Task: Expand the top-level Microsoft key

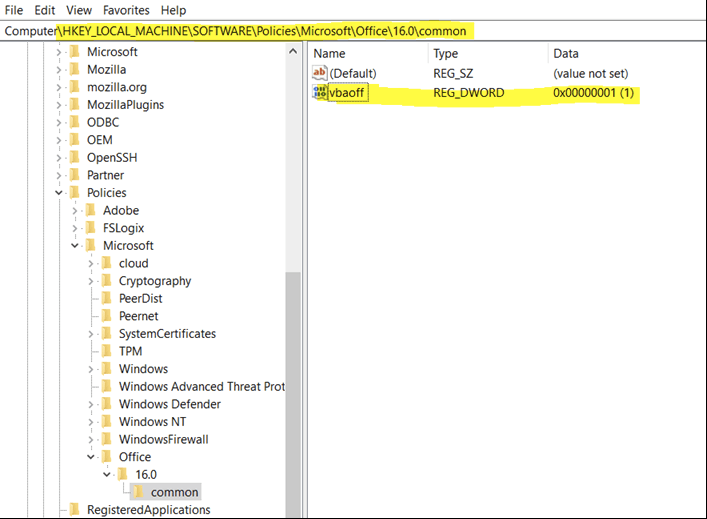Action: tap(59, 52)
